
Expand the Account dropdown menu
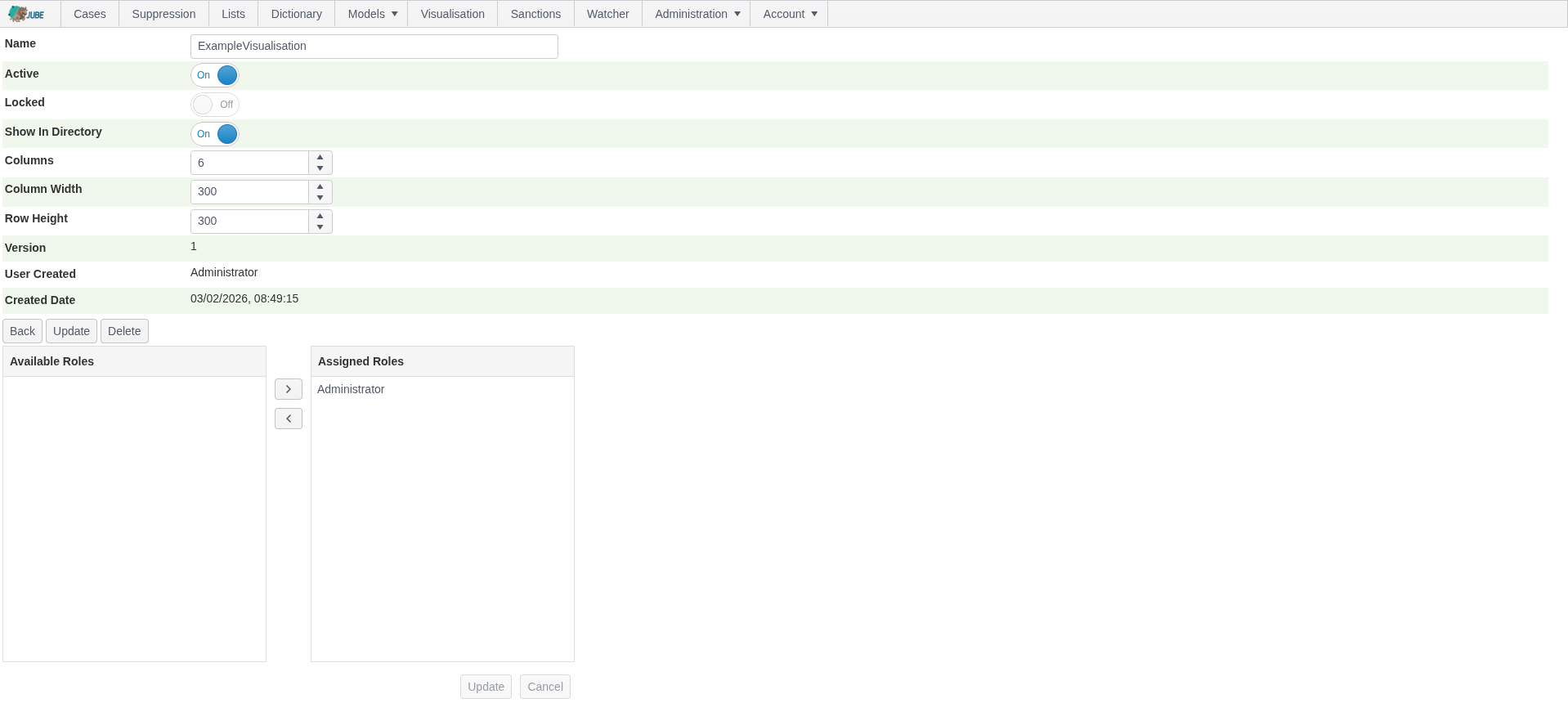pyautogui.click(x=790, y=14)
